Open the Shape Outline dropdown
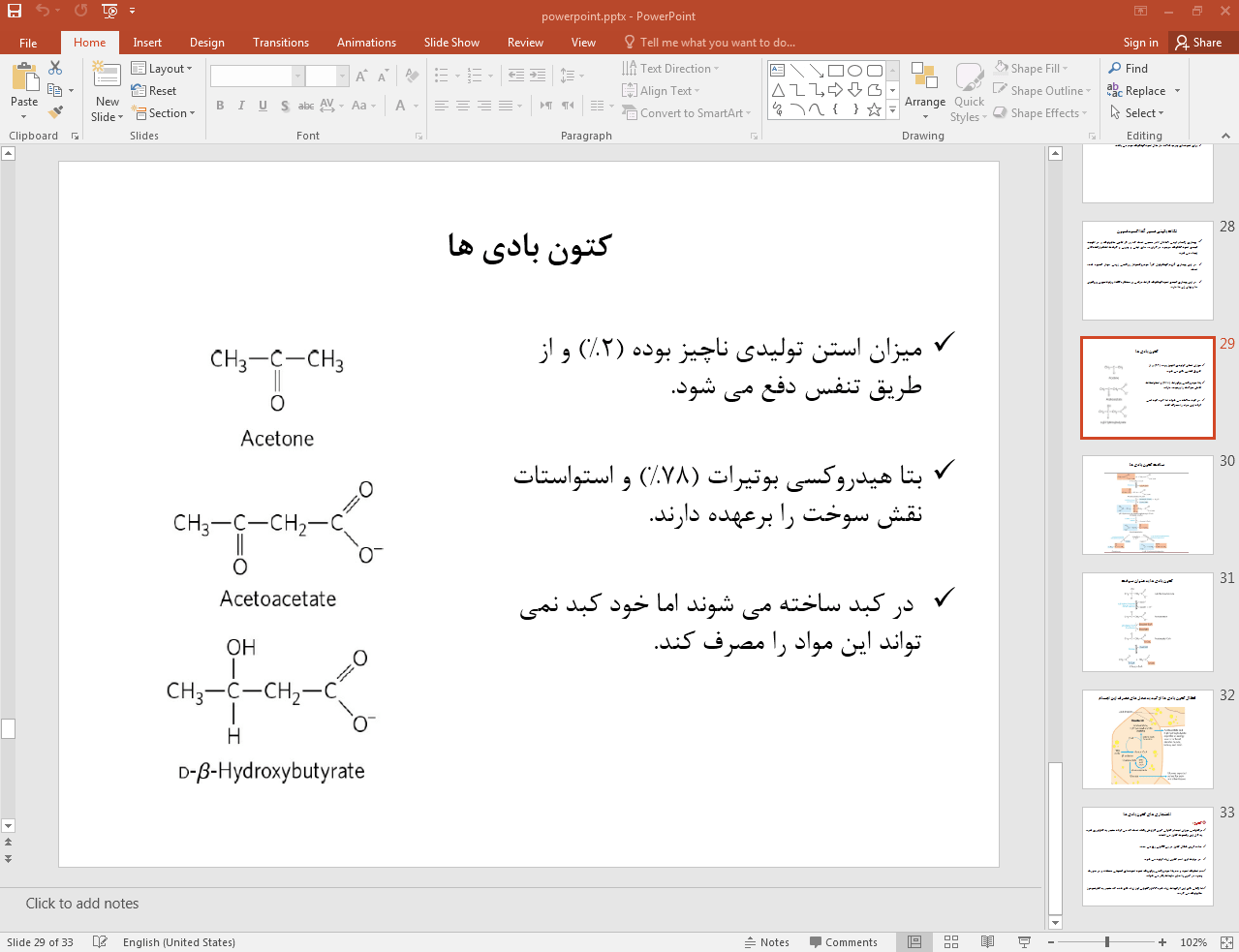This screenshot has height=952, width=1239. pos(1041,90)
